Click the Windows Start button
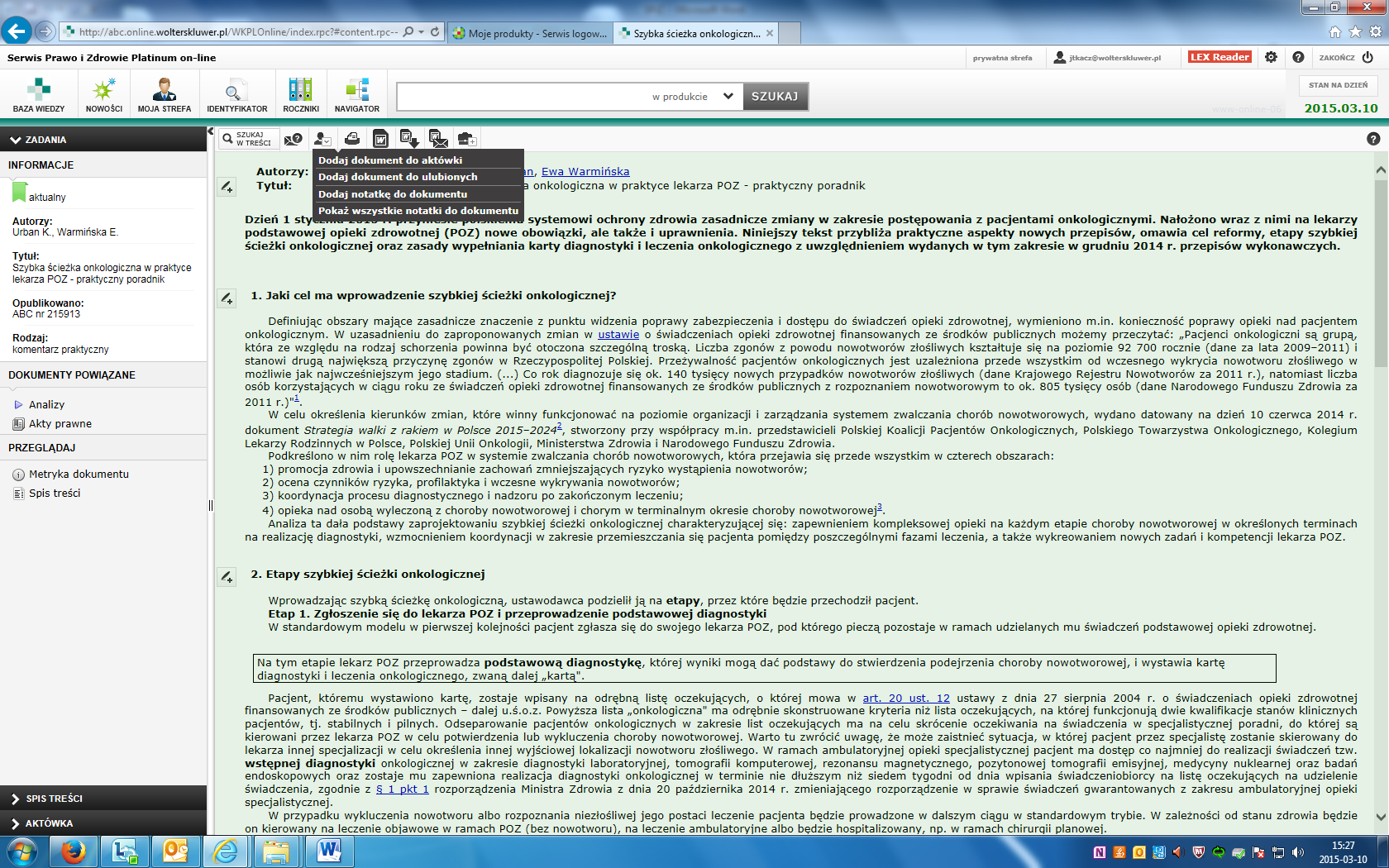 pos(21,851)
